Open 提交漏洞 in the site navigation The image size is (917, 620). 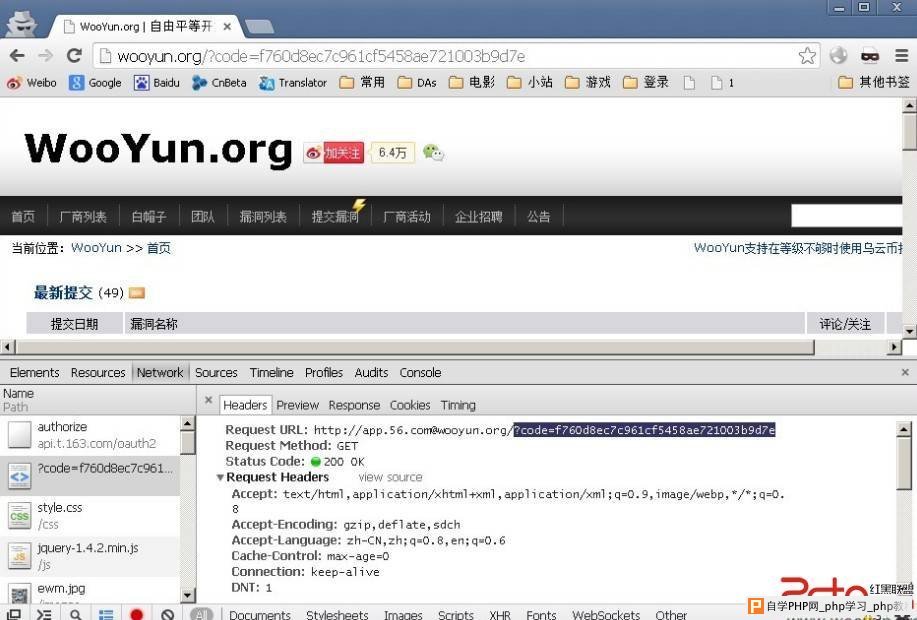coord(335,216)
